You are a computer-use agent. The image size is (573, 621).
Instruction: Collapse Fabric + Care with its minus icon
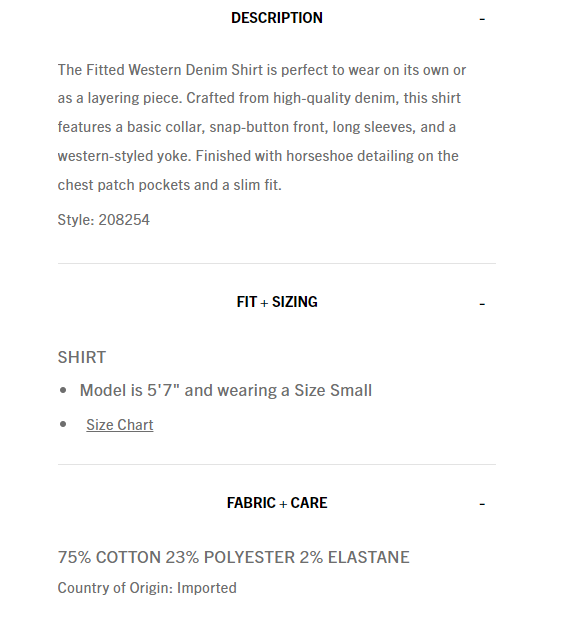point(482,504)
